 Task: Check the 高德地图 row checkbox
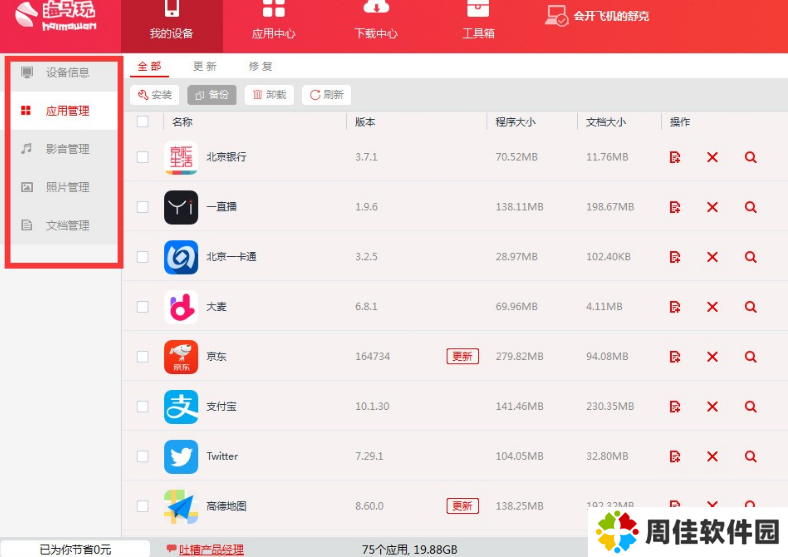pyautogui.click(x=143, y=506)
